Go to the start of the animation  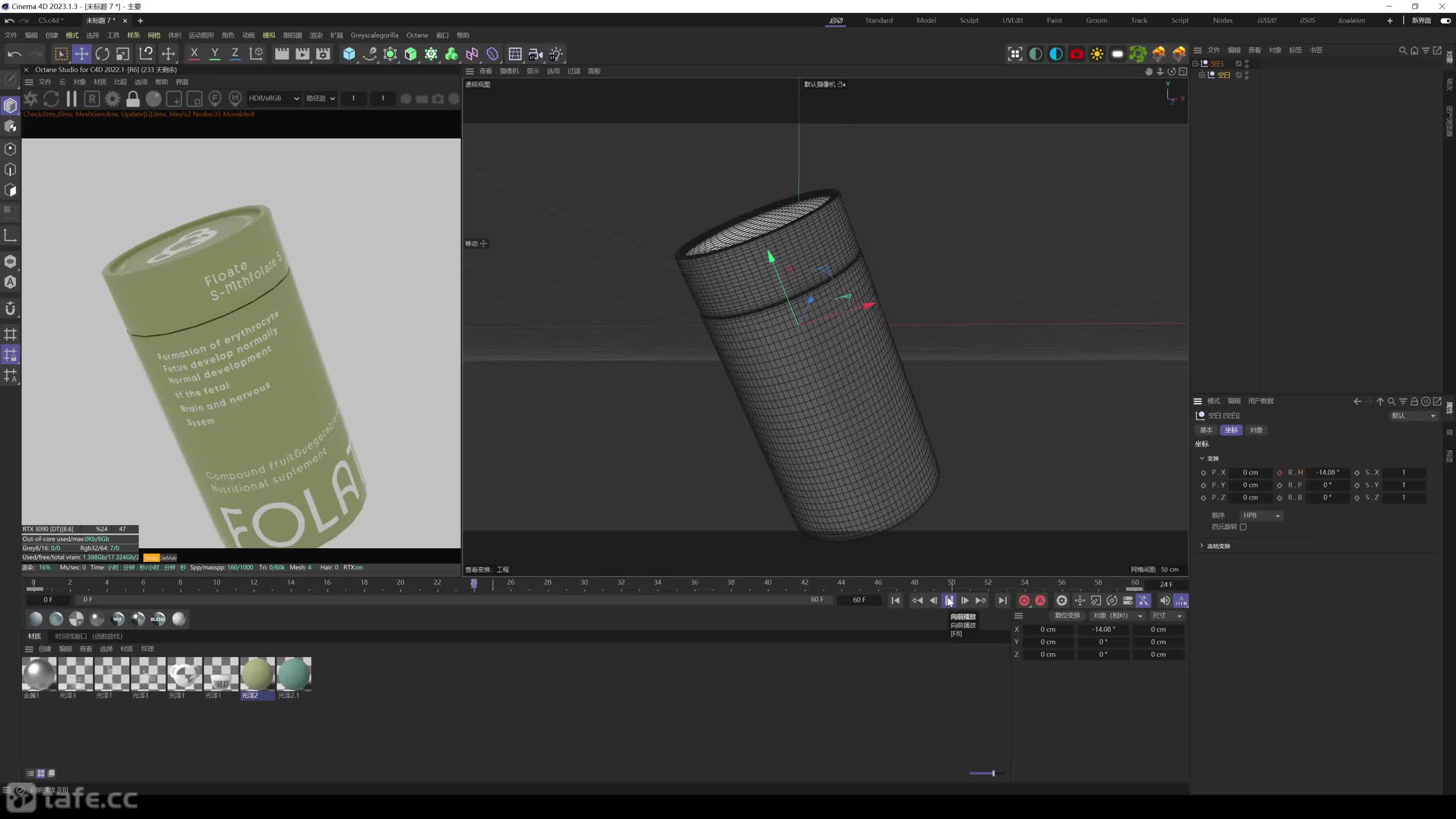pos(895,601)
